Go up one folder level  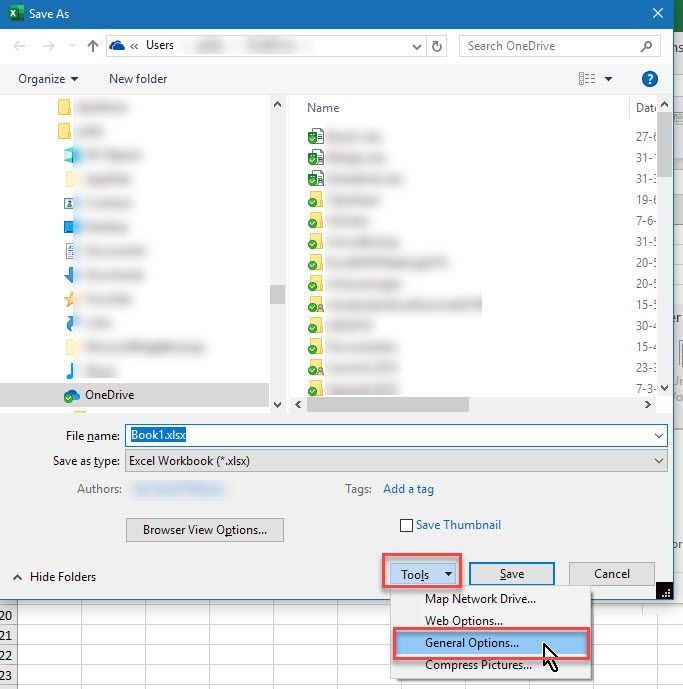pyautogui.click(x=93, y=46)
